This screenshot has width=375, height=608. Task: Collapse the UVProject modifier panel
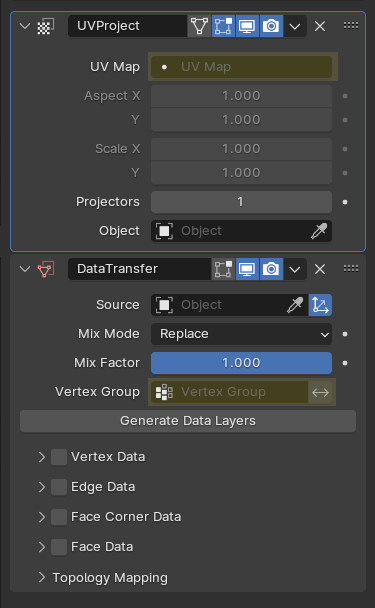[25, 26]
